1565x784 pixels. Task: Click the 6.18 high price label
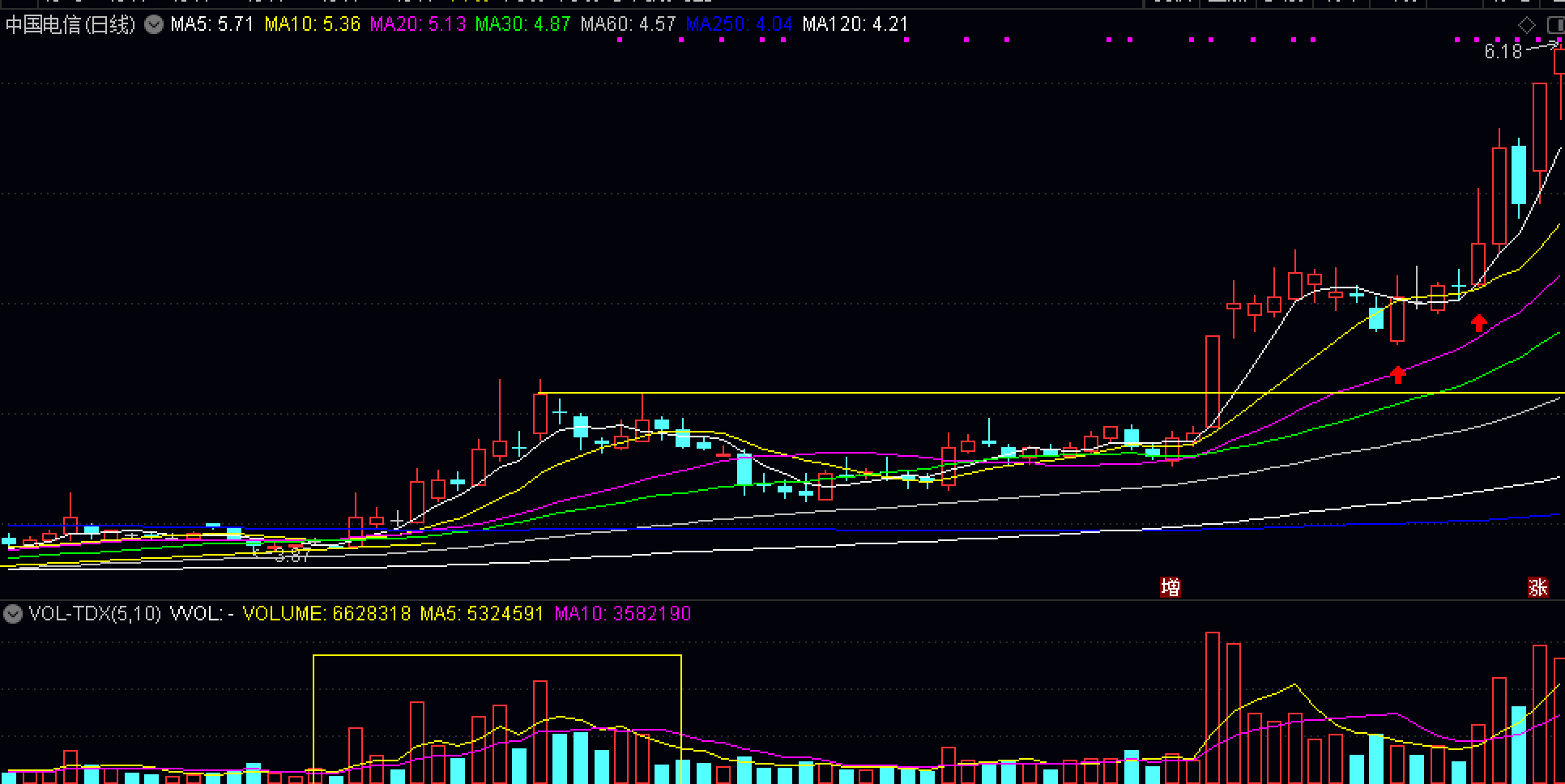(x=1503, y=52)
